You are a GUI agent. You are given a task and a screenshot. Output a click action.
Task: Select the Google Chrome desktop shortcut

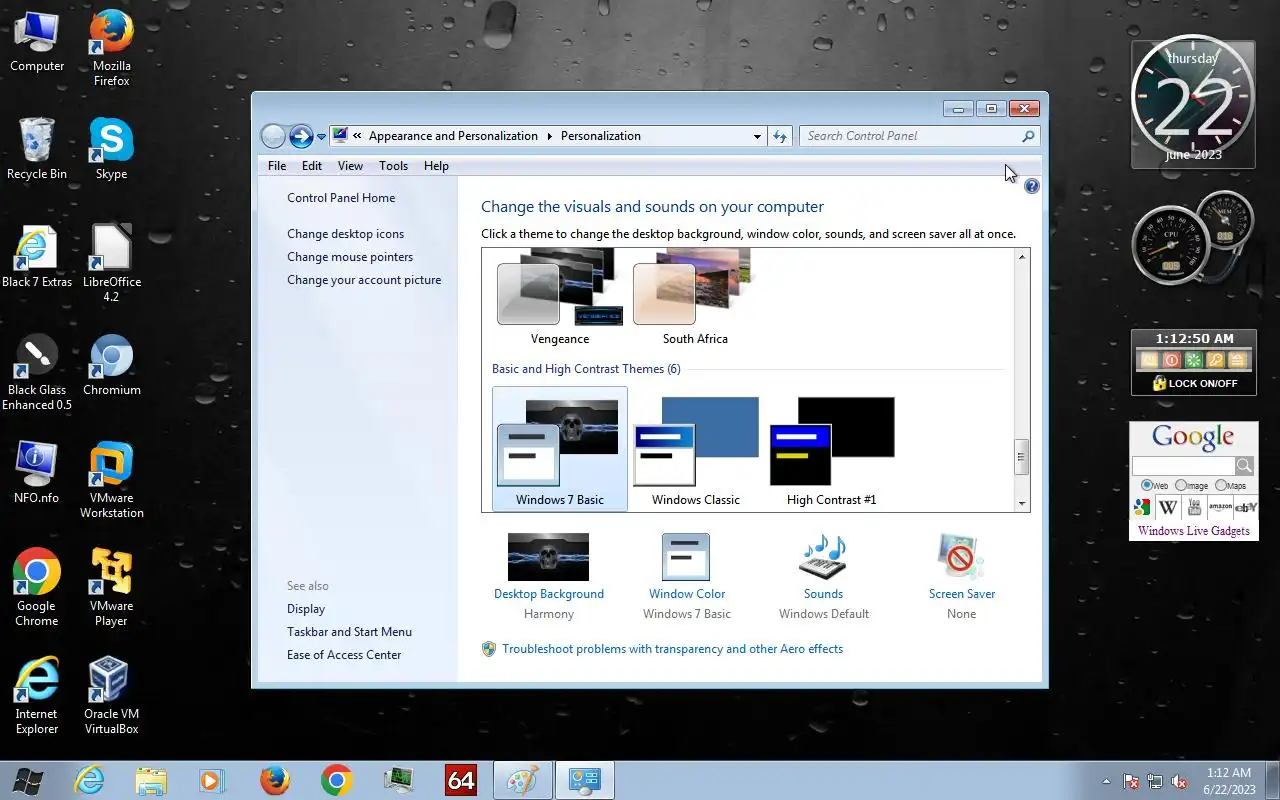tap(37, 588)
